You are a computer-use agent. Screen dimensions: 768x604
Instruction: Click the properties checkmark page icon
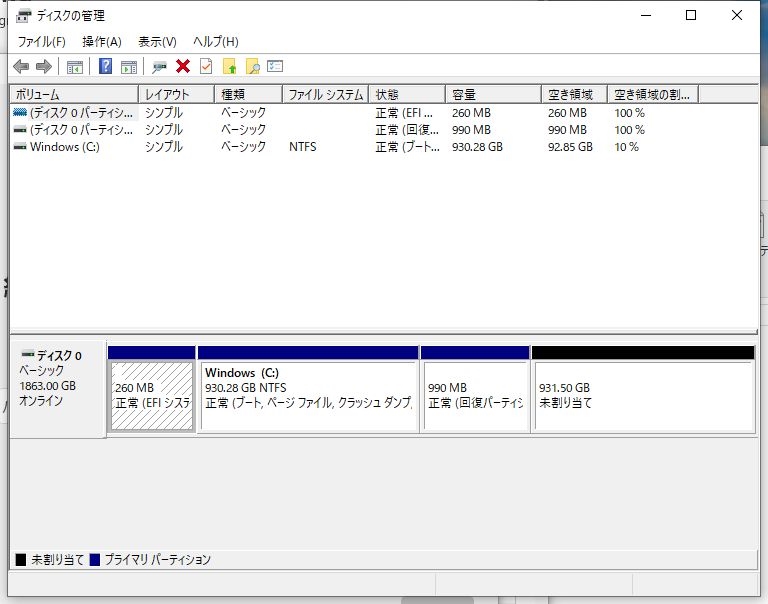click(206, 66)
